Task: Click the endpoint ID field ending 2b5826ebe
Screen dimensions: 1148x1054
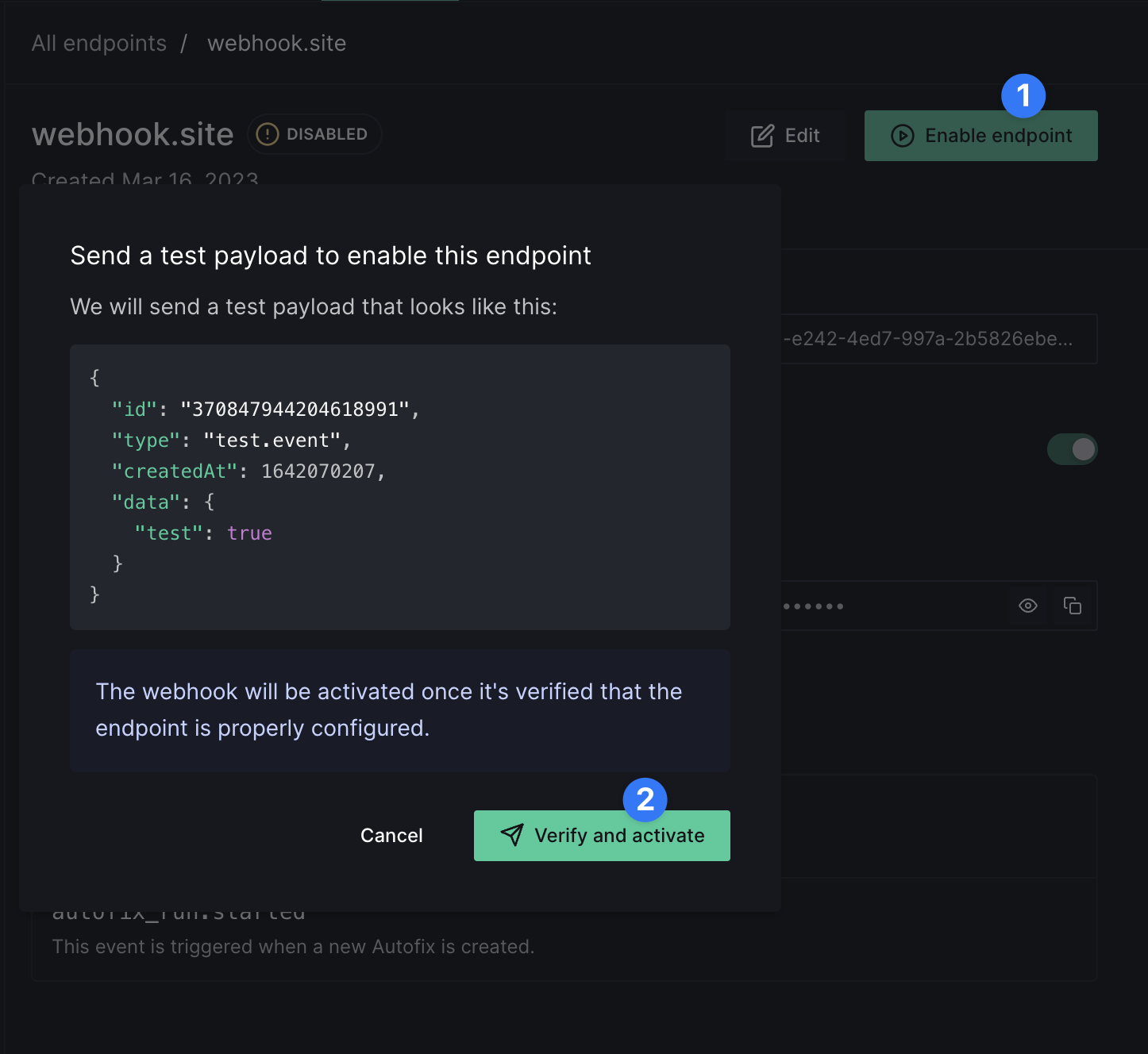Action: click(x=939, y=339)
